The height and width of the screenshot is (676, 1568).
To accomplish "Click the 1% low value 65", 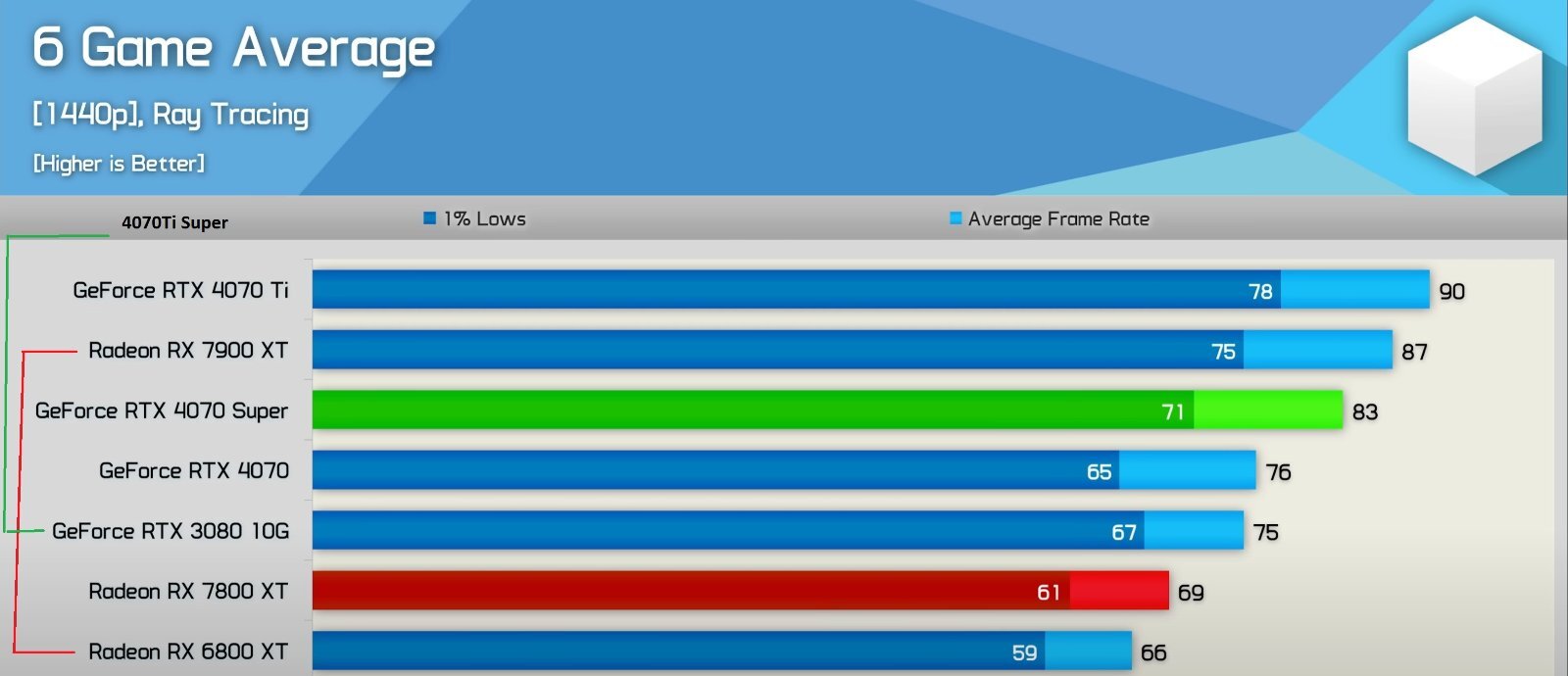I will click(1100, 472).
